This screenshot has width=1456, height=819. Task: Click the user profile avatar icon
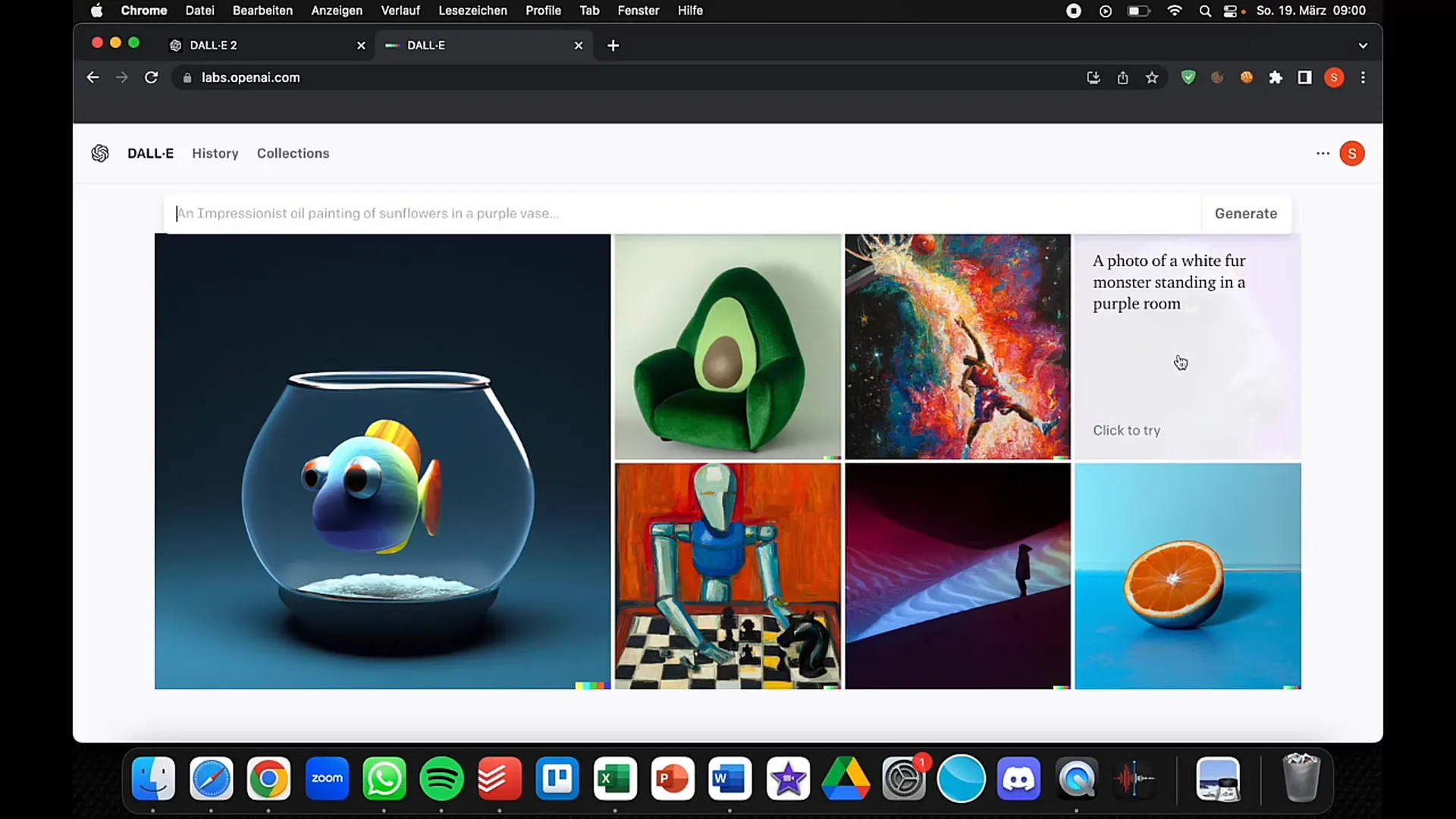tap(1352, 153)
